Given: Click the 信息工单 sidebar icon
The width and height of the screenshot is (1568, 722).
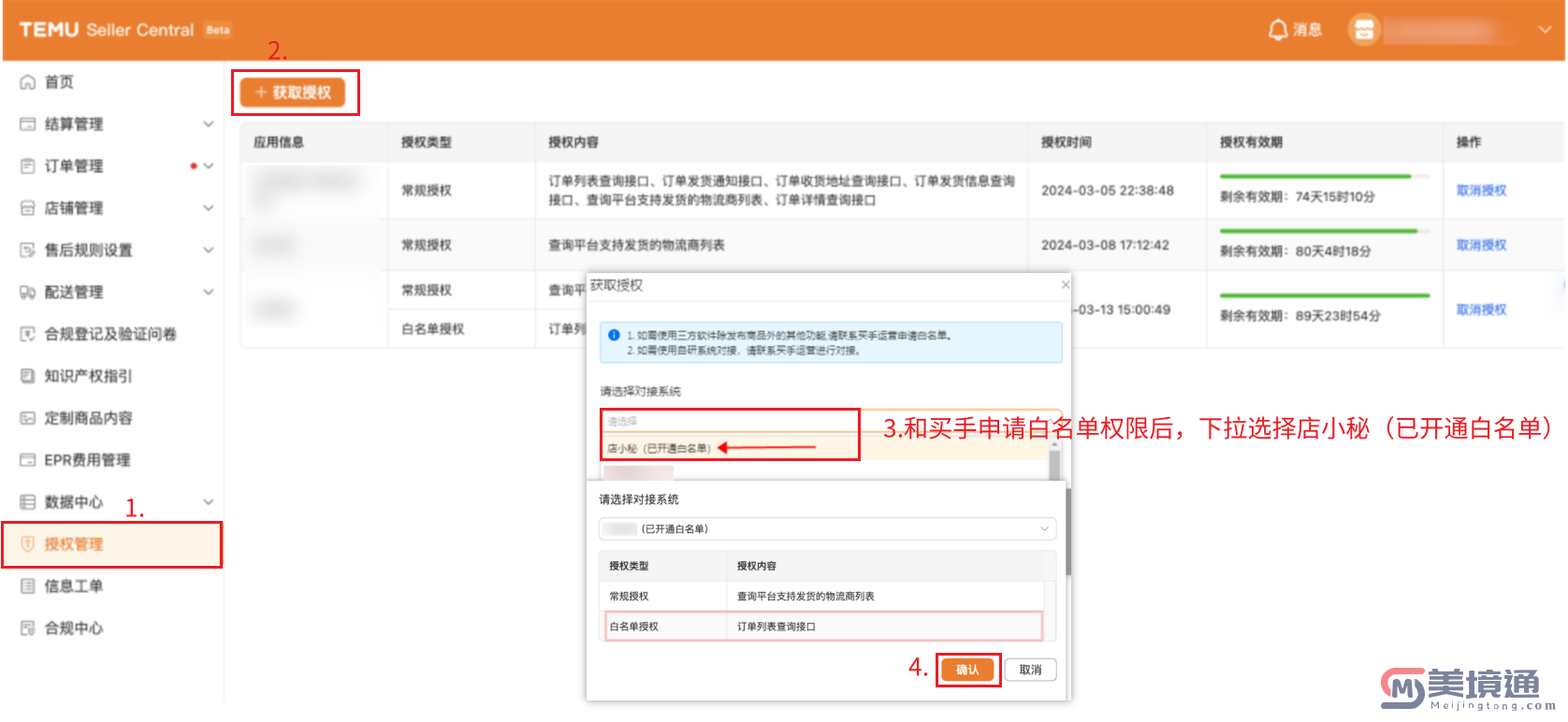Looking at the screenshot, I should click(x=28, y=586).
